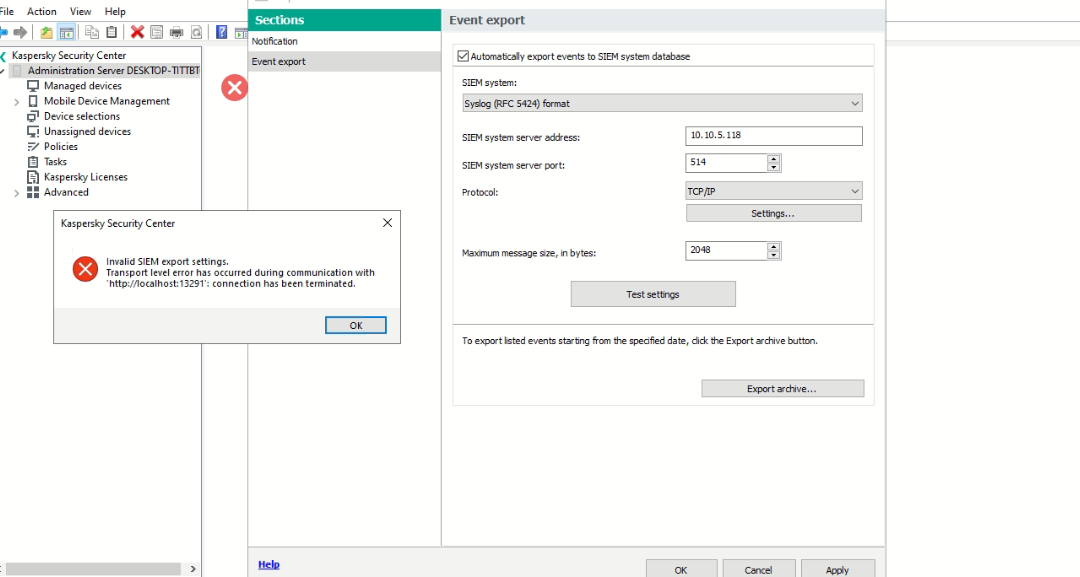The image size is (1080, 577).
Task: Increase the maximum message size value
Action: point(773,246)
